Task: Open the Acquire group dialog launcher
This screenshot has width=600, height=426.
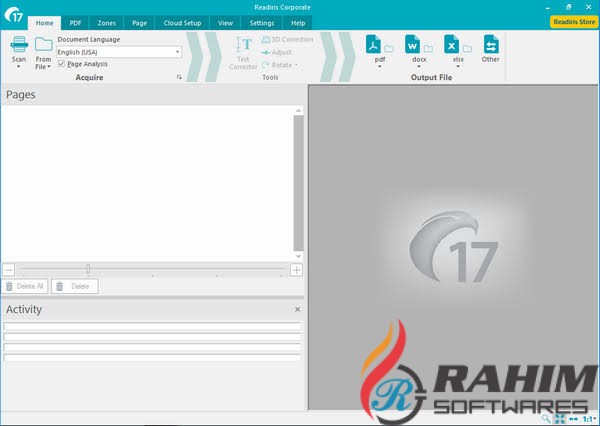Action: (179, 77)
